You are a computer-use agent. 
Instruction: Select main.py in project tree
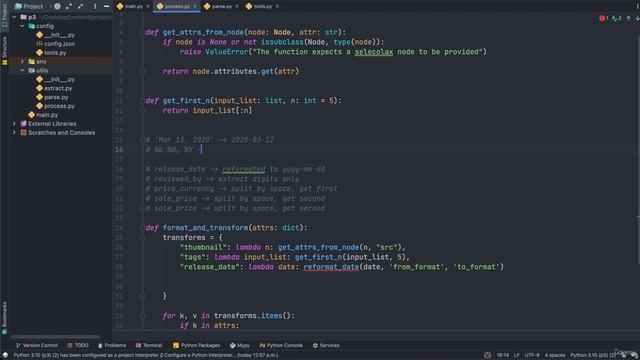point(43,115)
